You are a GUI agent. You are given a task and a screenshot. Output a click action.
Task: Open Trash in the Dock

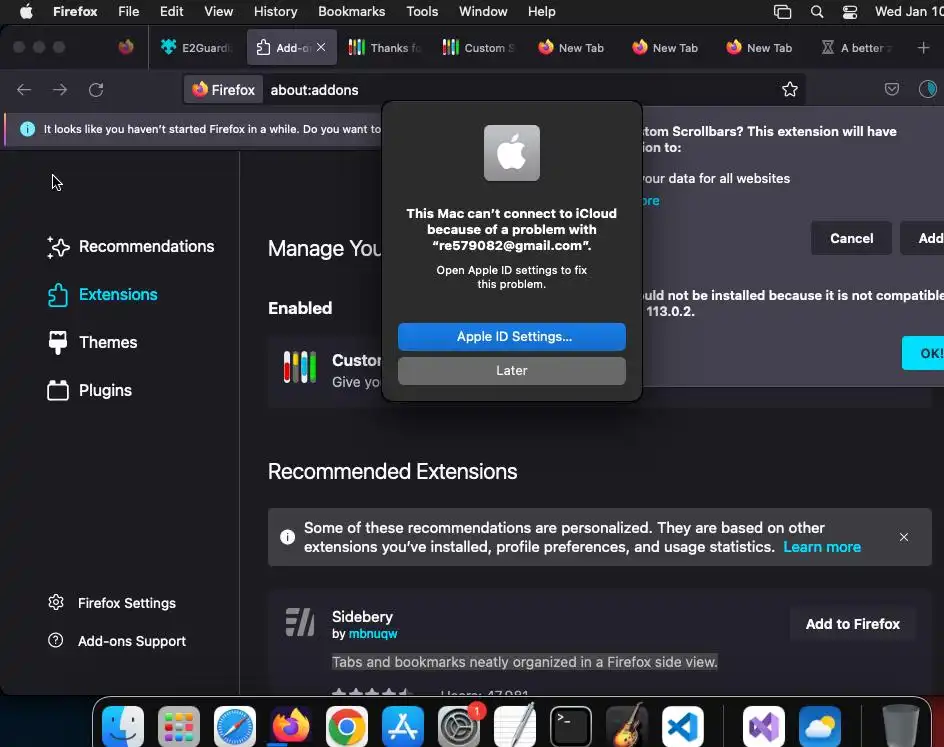click(x=901, y=726)
